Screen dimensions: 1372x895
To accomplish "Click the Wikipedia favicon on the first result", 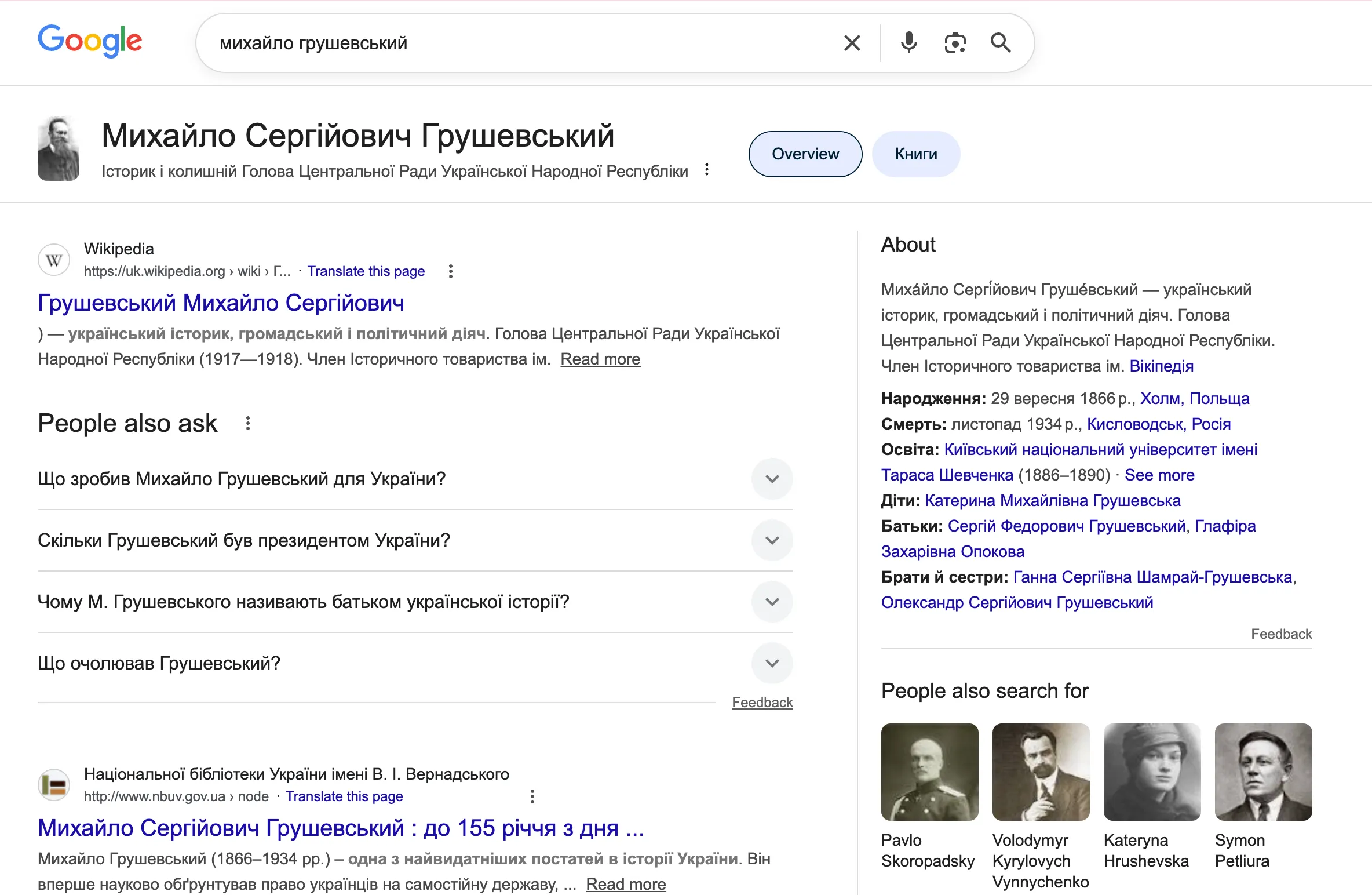I will [53, 259].
